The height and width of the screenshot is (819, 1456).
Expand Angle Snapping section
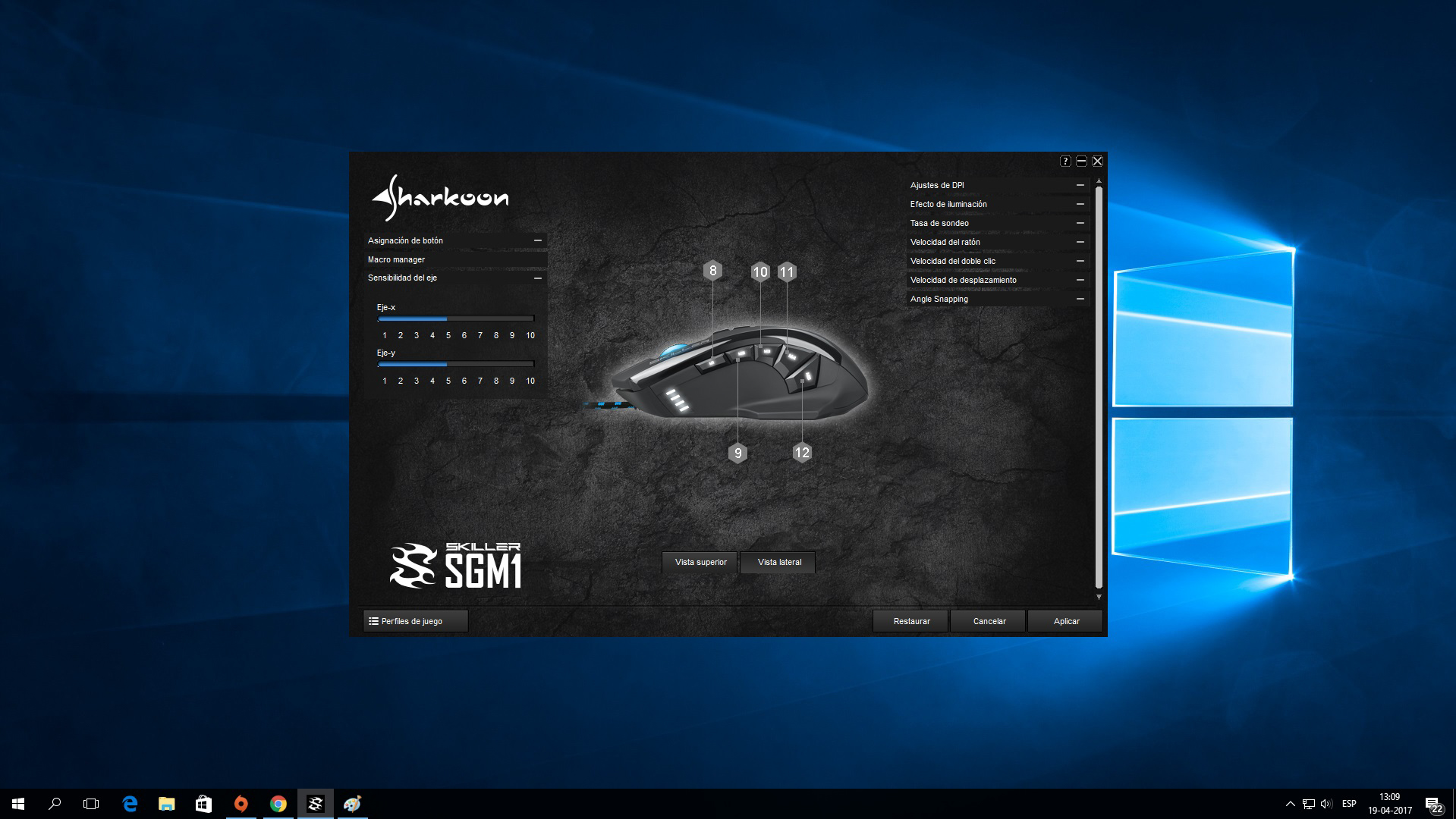click(x=998, y=299)
